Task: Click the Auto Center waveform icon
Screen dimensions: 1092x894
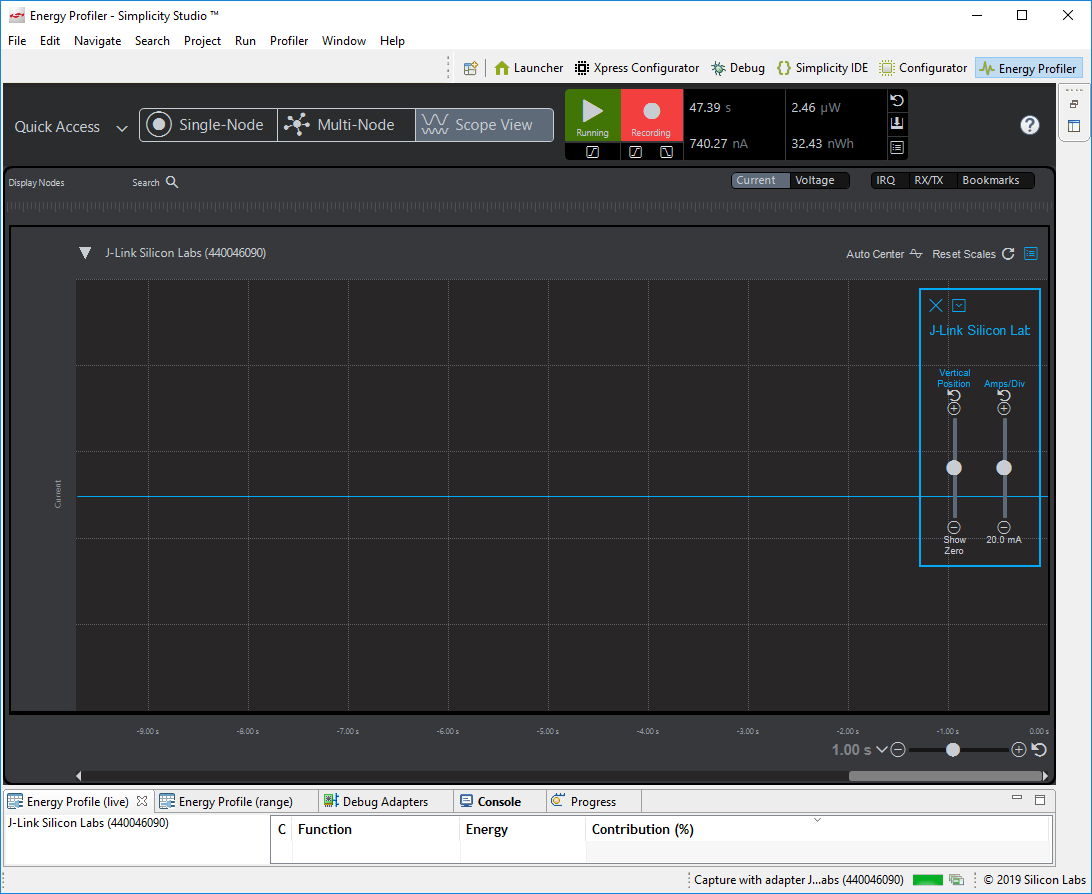Action: click(x=916, y=254)
